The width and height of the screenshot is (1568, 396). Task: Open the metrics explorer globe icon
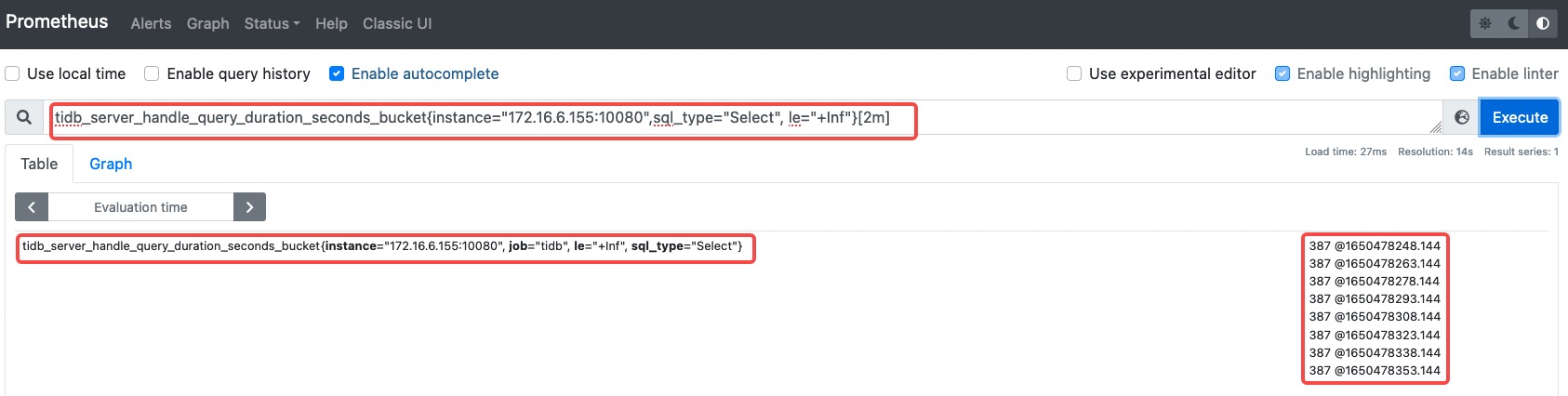point(1462,117)
